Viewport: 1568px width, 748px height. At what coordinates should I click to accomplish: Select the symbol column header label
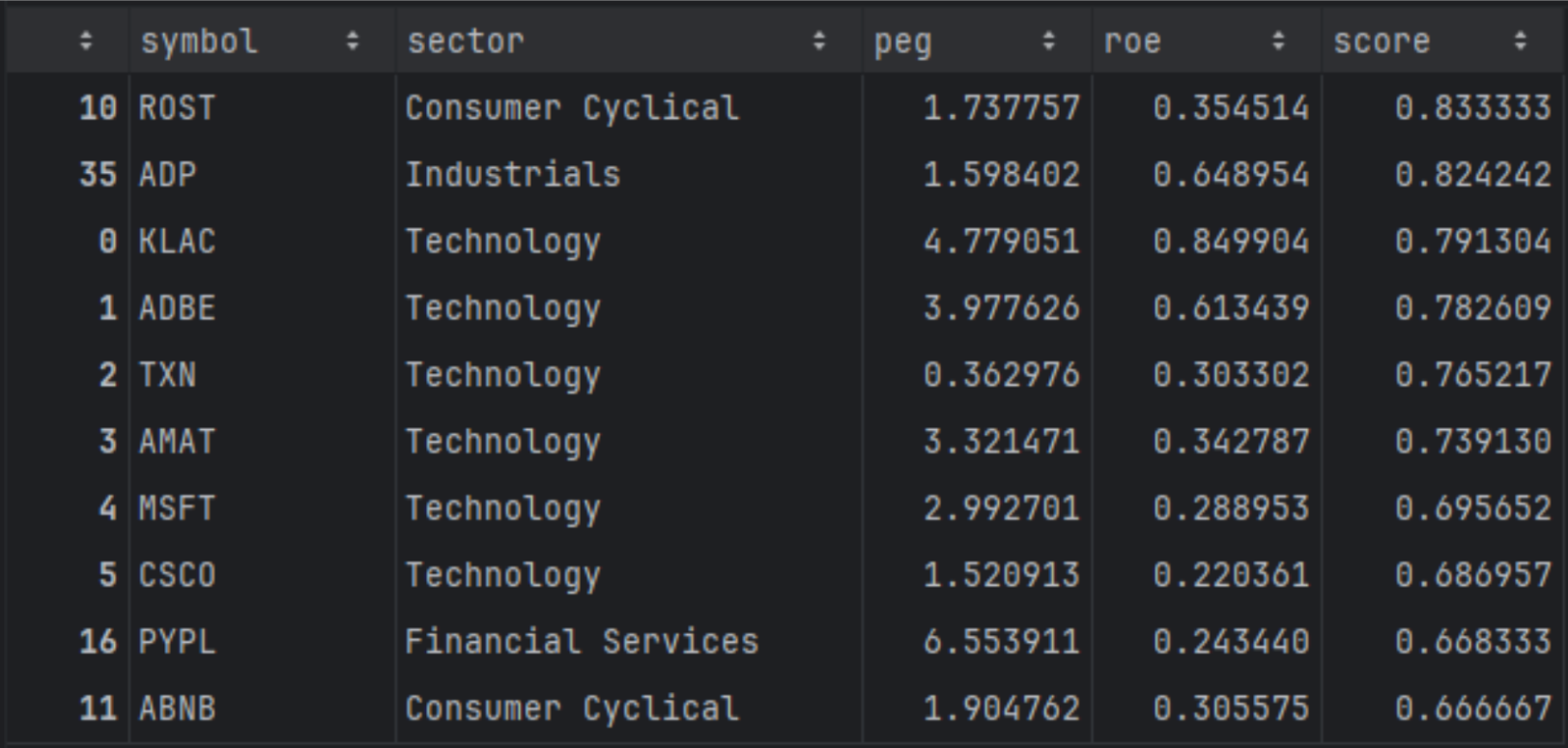tap(200, 41)
